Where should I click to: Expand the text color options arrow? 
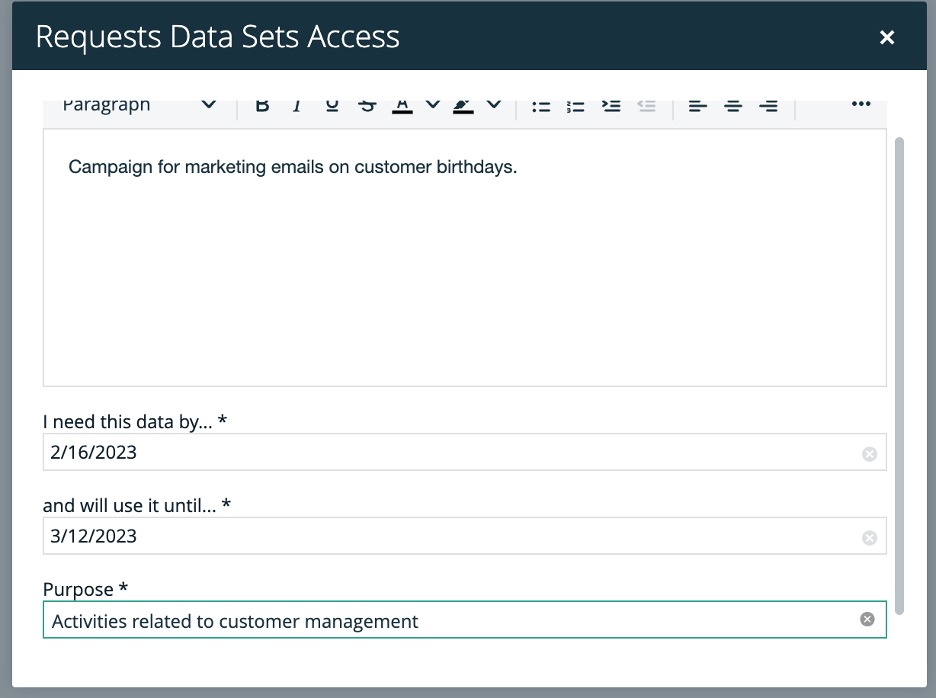coord(432,105)
